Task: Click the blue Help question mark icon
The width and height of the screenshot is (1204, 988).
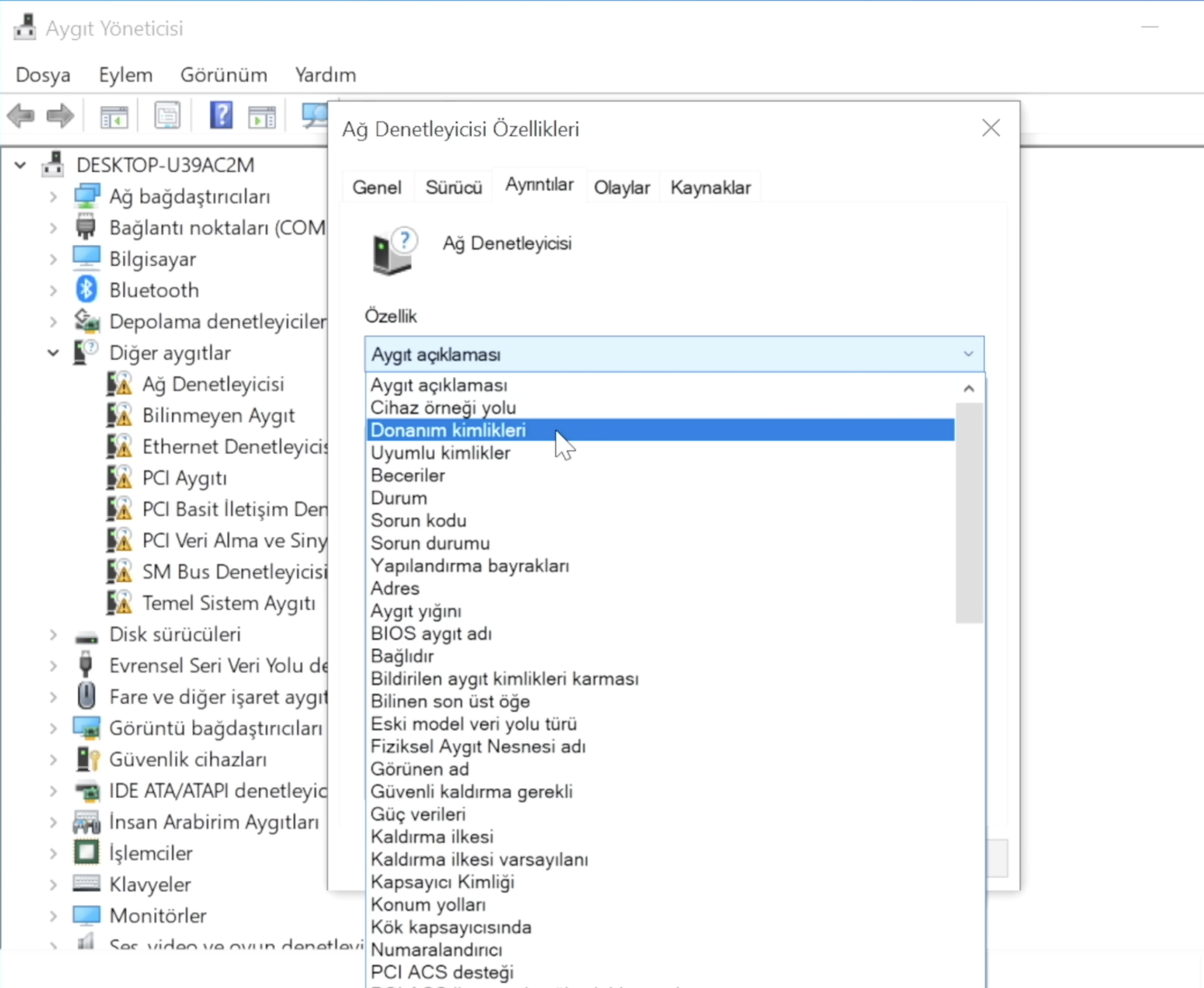Action: tap(220, 115)
